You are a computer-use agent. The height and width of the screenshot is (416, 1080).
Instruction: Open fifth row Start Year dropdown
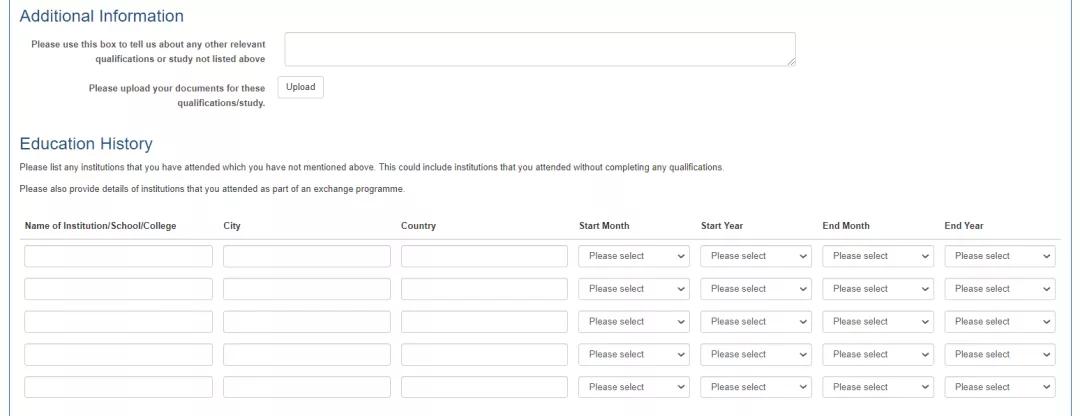pos(756,387)
